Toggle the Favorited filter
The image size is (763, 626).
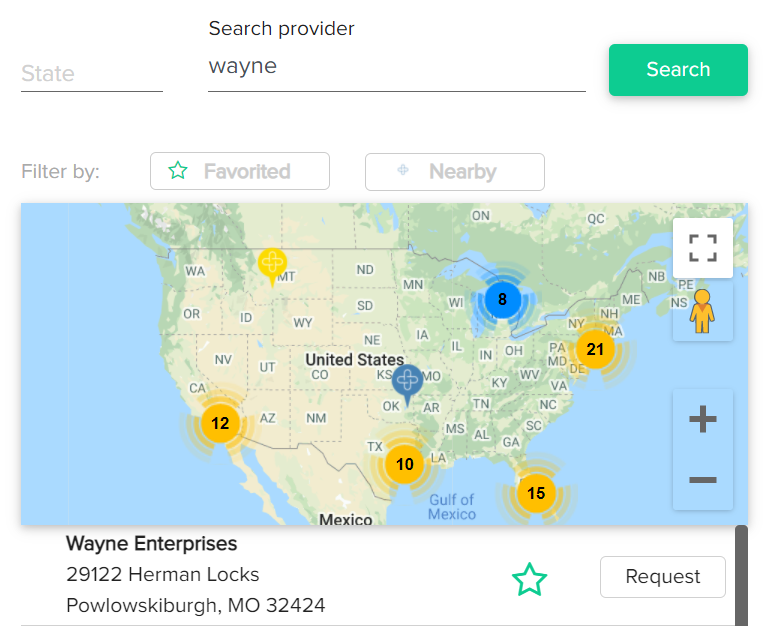click(x=240, y=171)
